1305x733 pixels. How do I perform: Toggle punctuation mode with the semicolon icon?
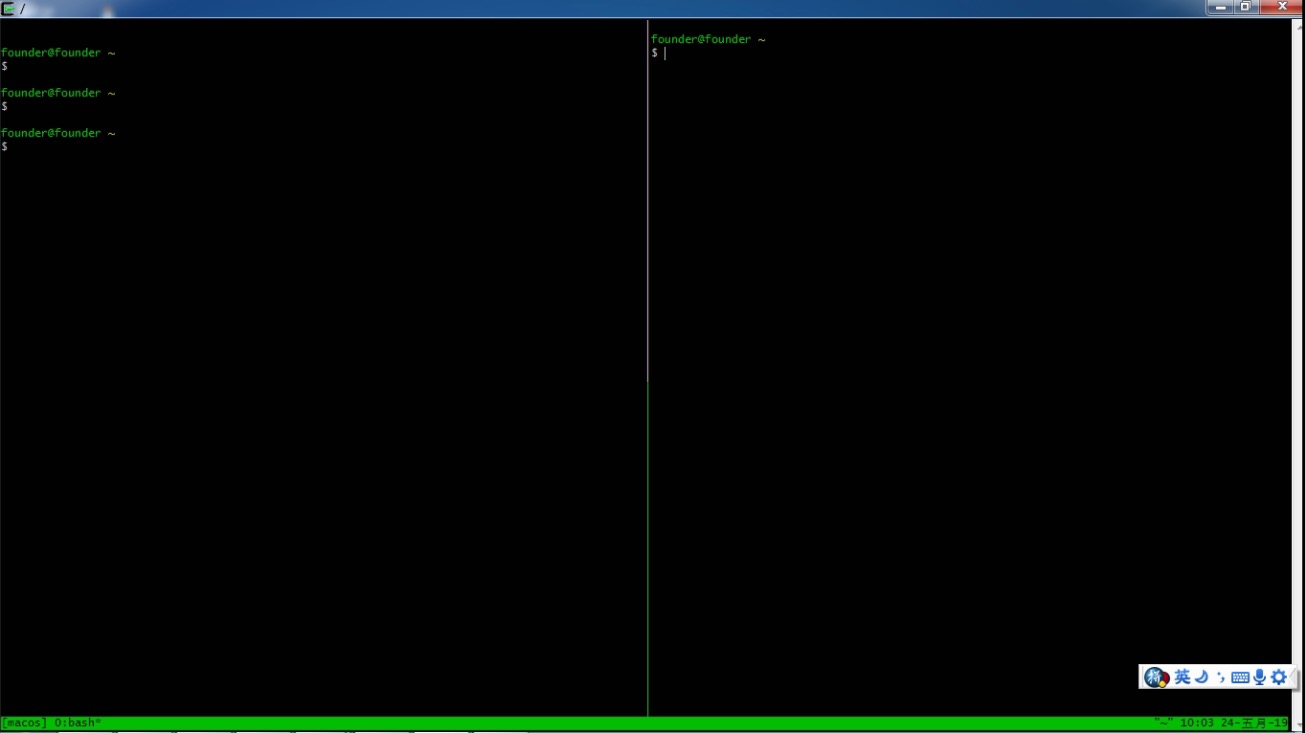click(1221, 677)
